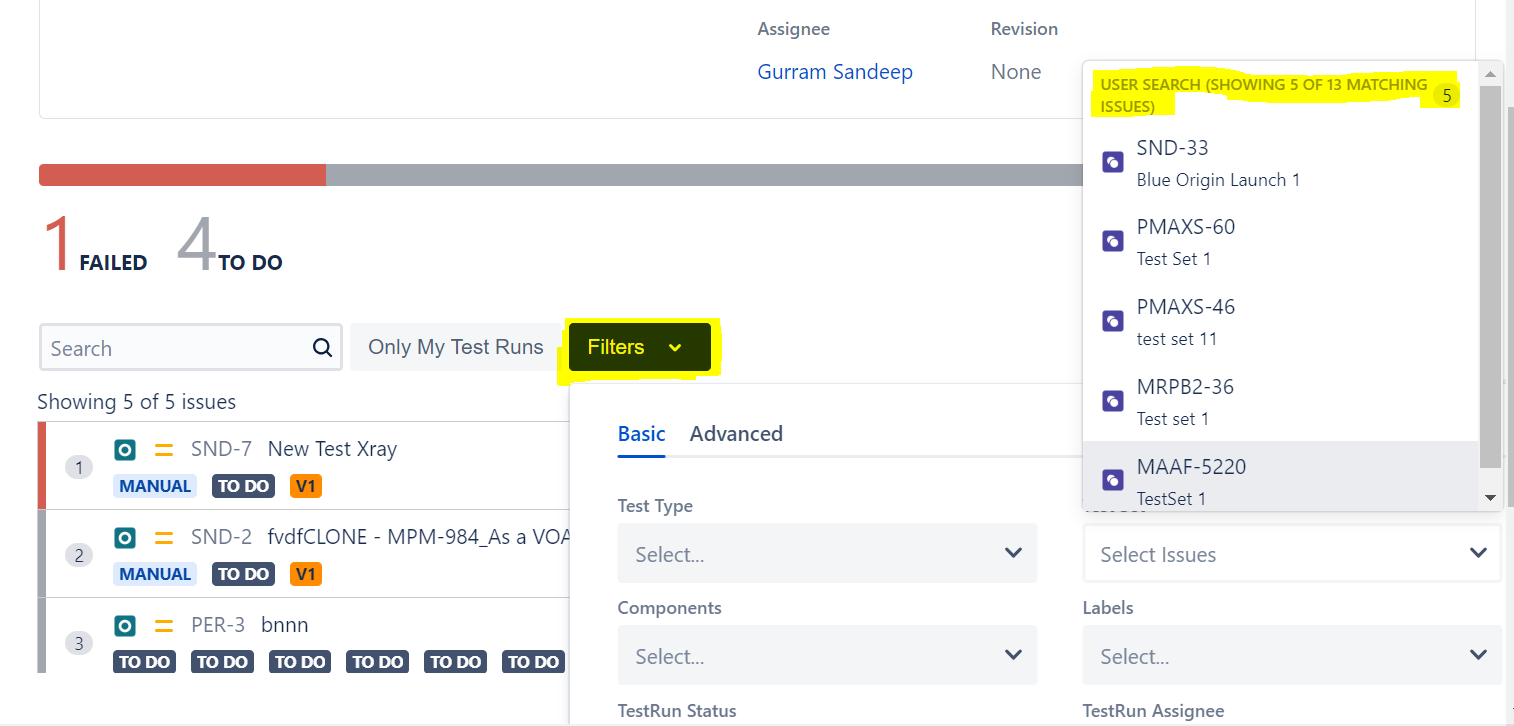Click the Xray test set icon next to SND-33

[x=1113, y=161]
